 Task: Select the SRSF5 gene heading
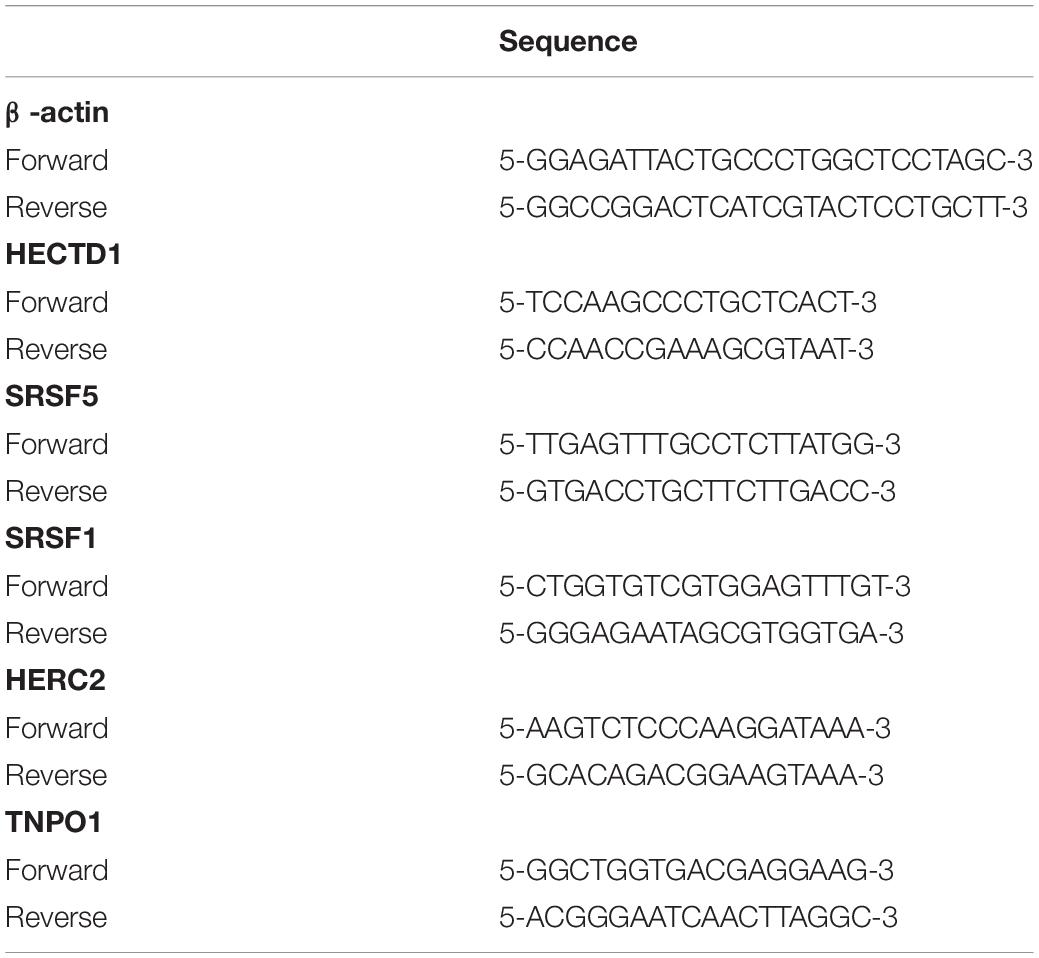(52, 396)
